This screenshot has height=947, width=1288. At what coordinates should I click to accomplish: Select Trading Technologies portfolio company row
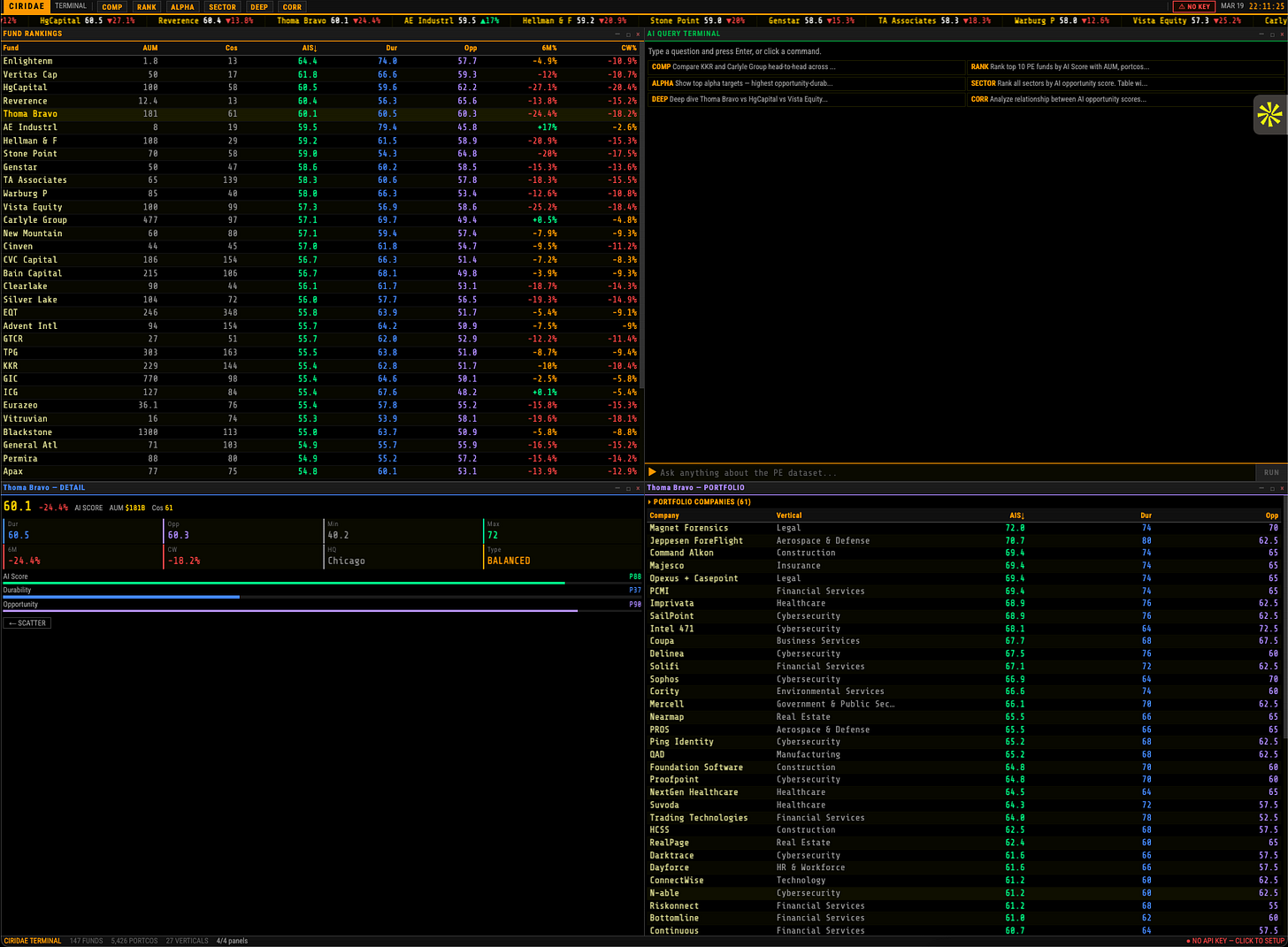click(x=964, y=818)
